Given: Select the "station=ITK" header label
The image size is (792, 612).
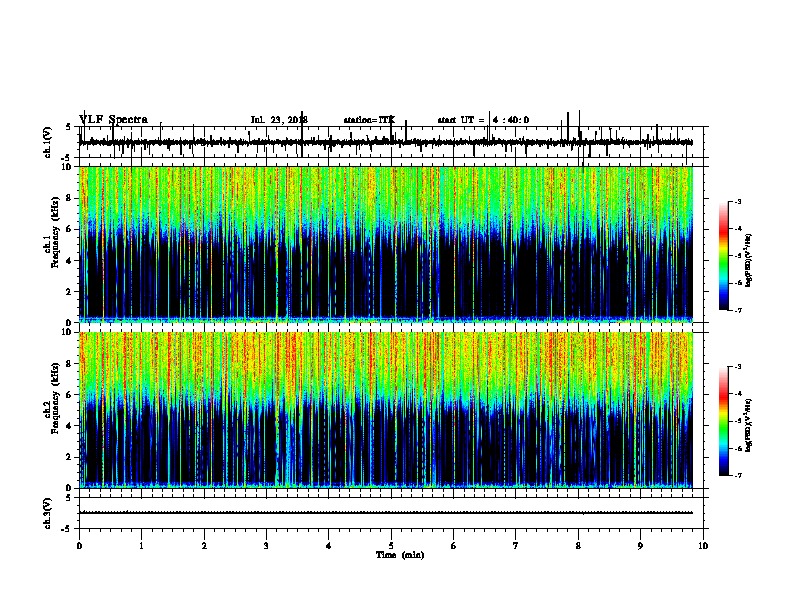Looking at the screenshot, I should [x=369, y=120].
